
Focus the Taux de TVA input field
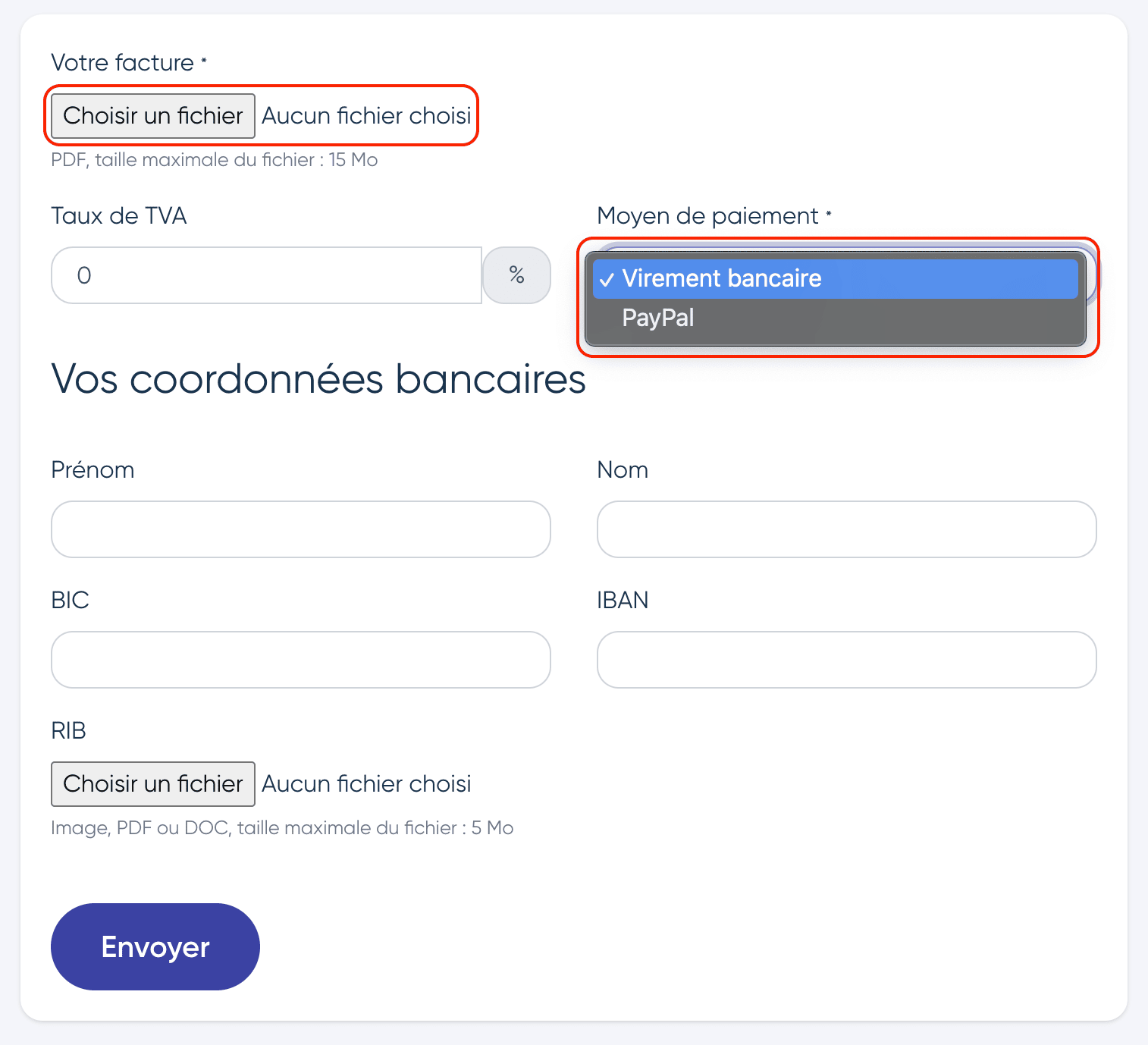click(267, 275)
